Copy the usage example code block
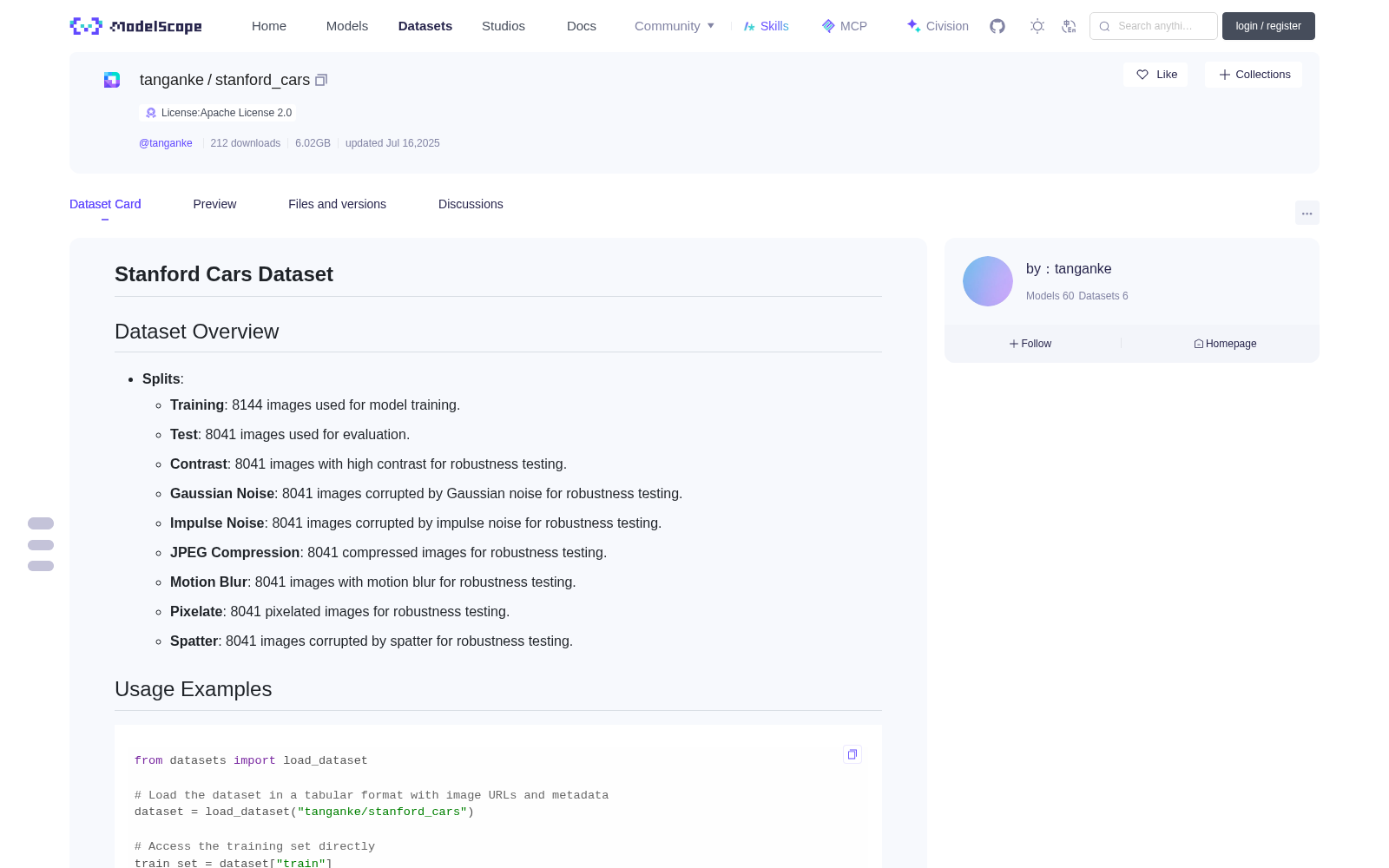 852,754
